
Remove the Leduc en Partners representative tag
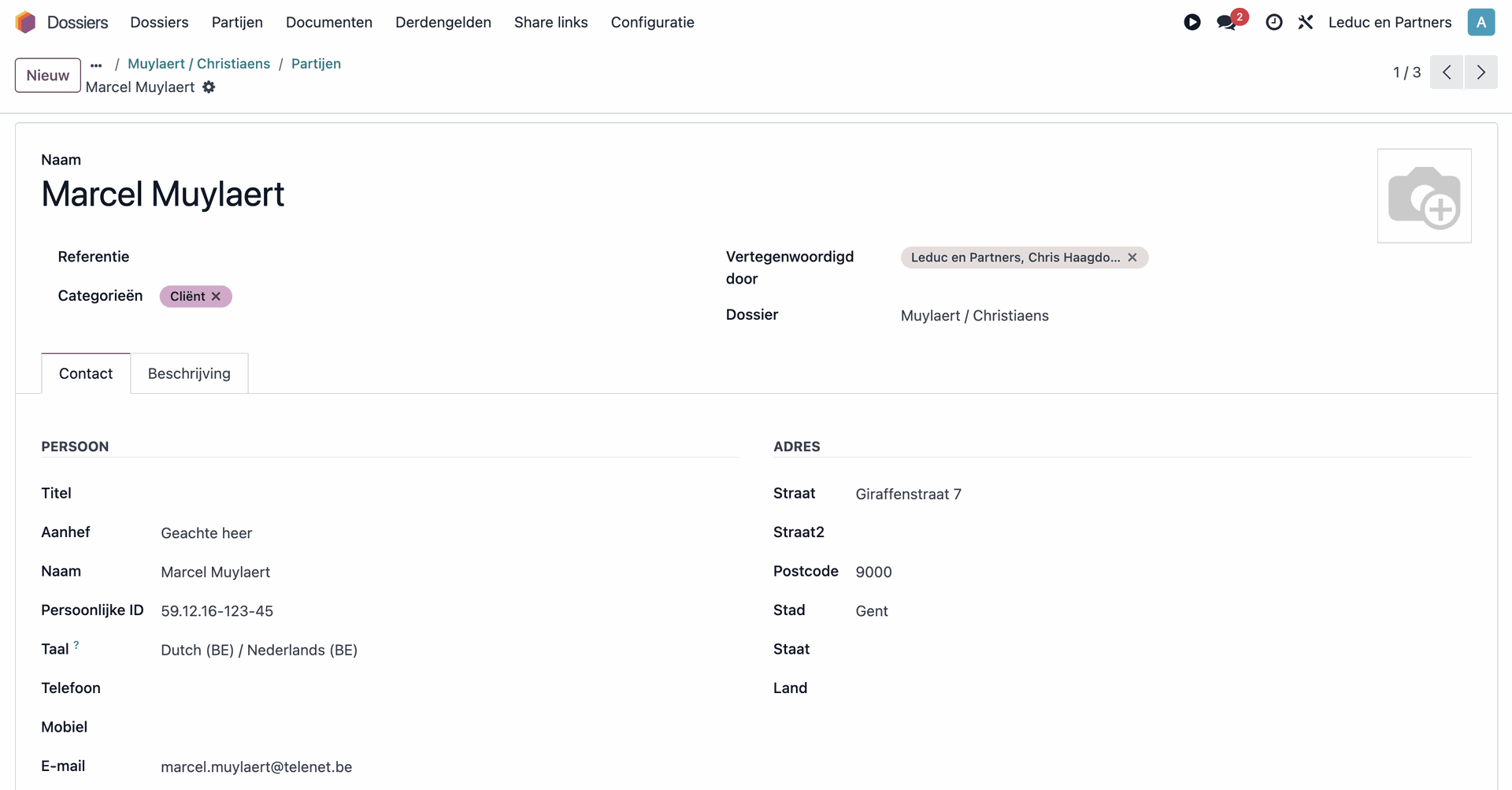[1132, 258]
